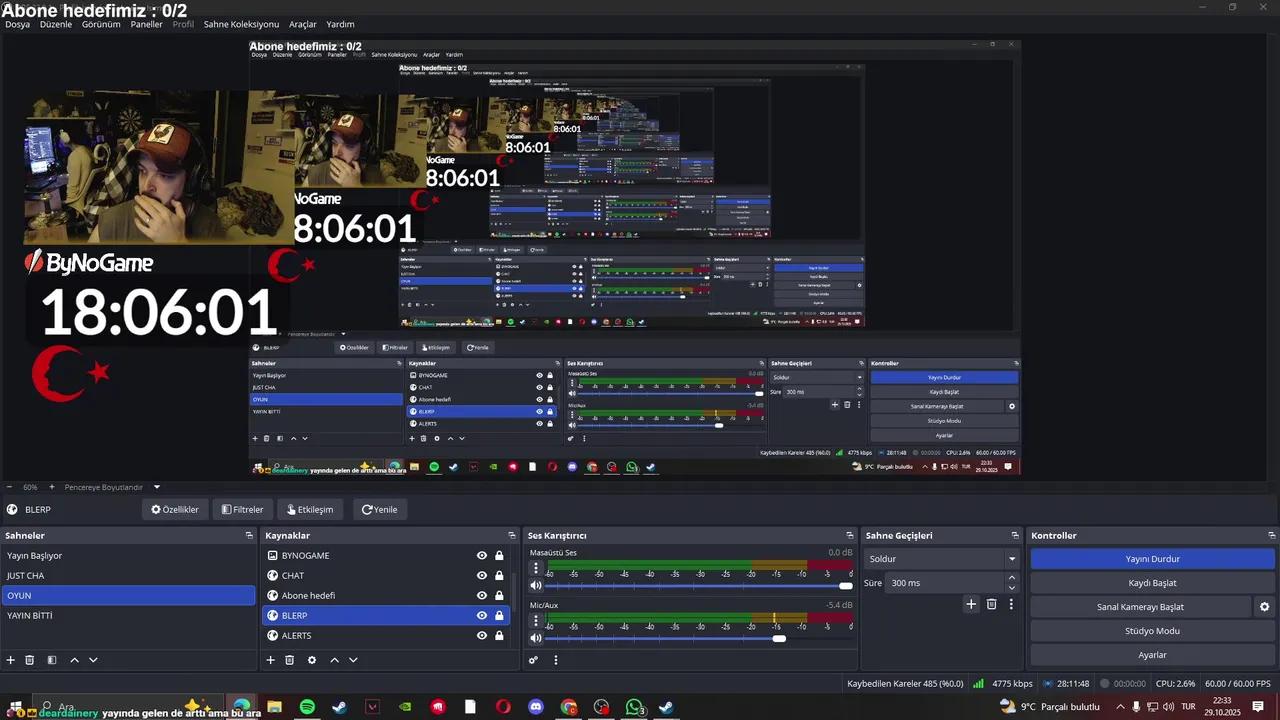Screen dimensions: 1280x720
Task: Hide the BLERP source
Action: tap(482, 616)
